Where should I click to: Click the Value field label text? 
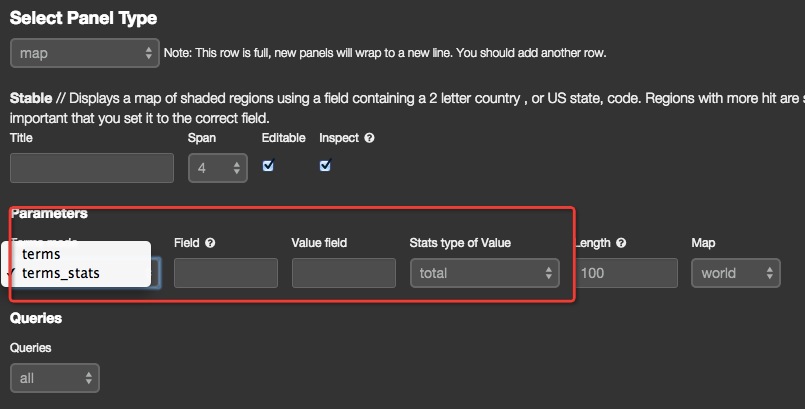[x=319, y=243]
